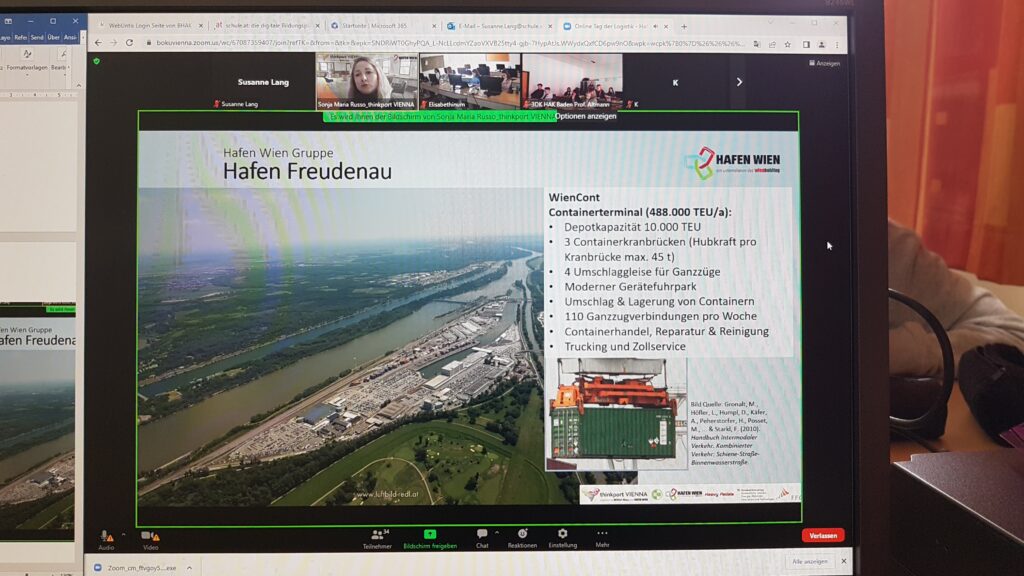Click the Zoom address bar URL
This screenshot has height=576, width=1024.
click(449, 44)
